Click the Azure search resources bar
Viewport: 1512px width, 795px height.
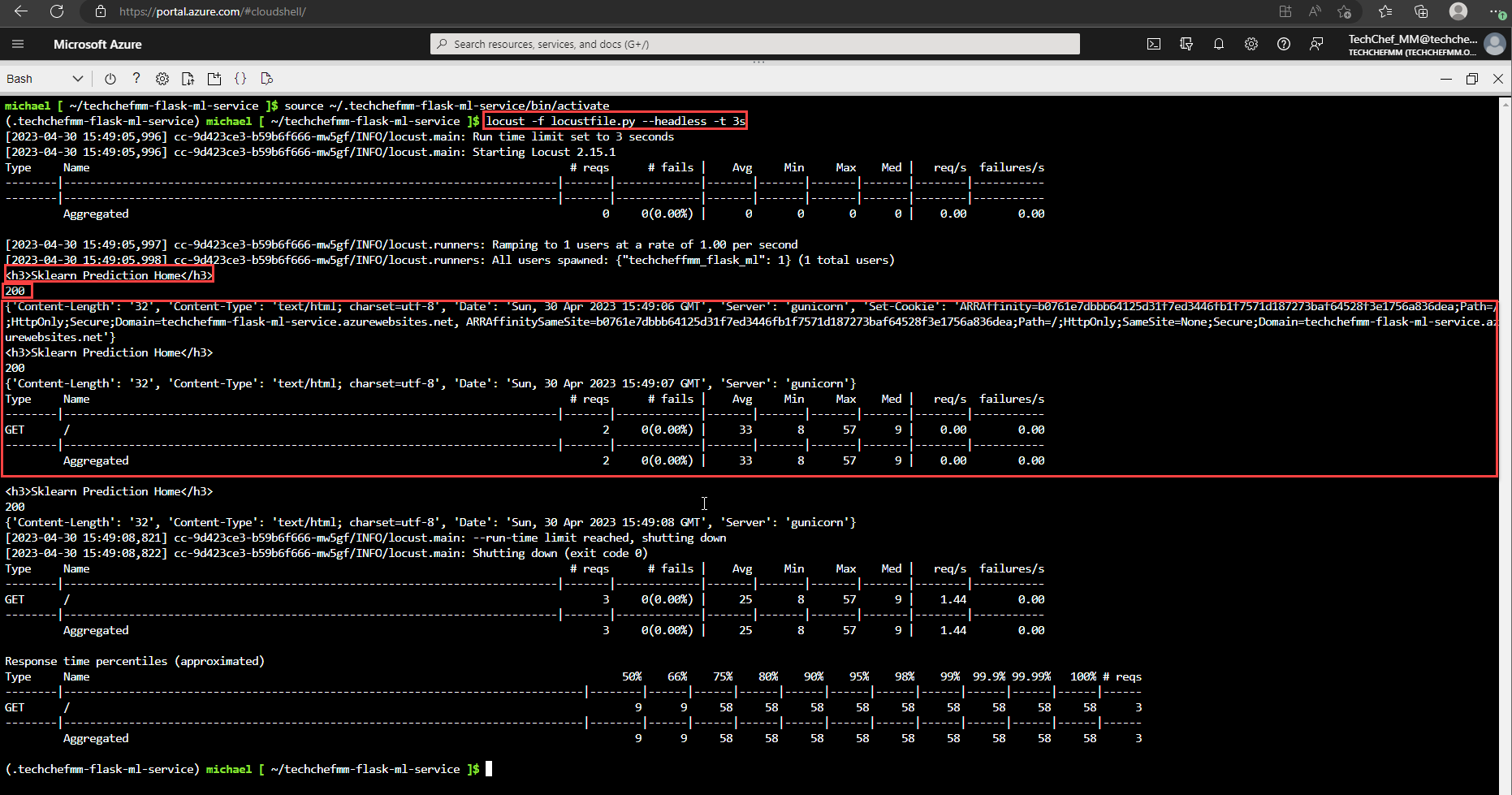point(754,44)
